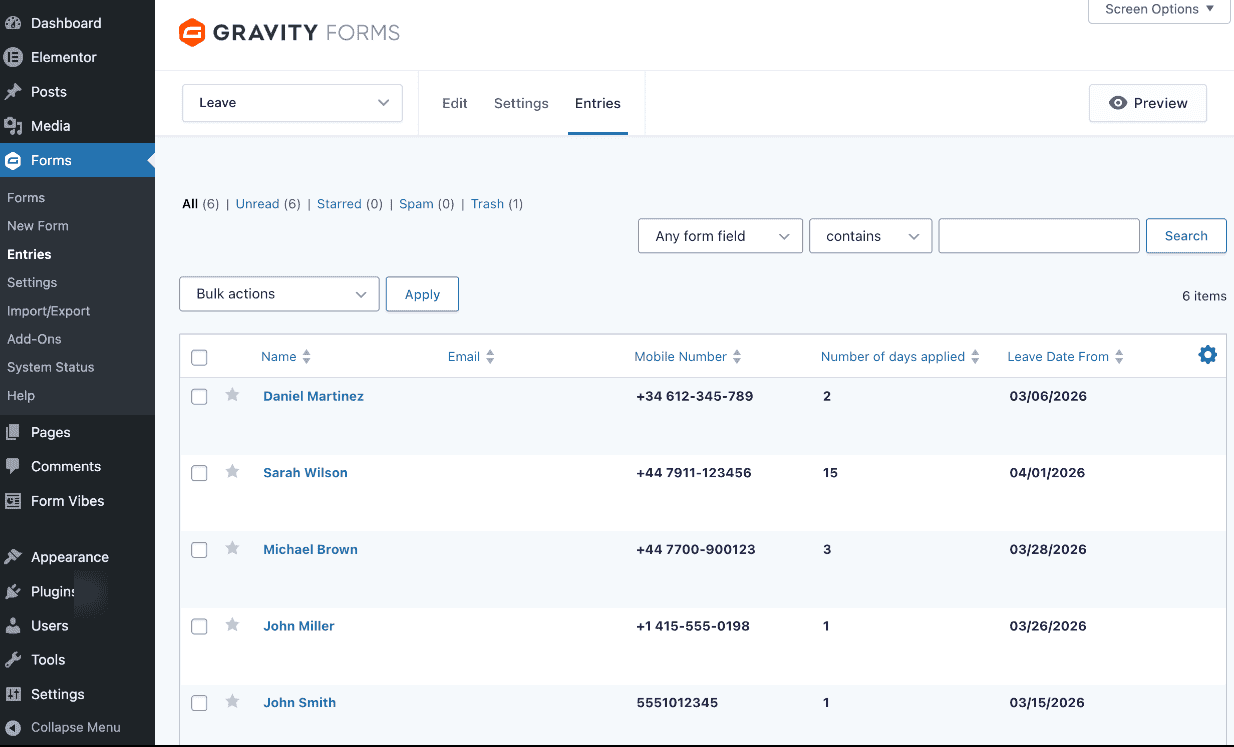Screen dimensions: 1234x747
Task: Click the Posts pin icon
Action: coord(13,91)
